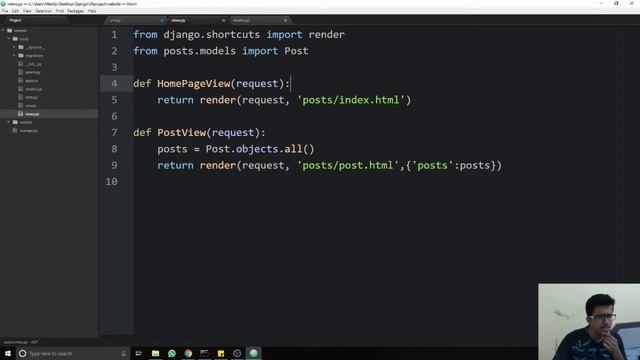Image resolution: width=640 pixels, height=360 pixels.
Task: Click 'Post.objects.all()' on line 8
Action: point(260,149)
